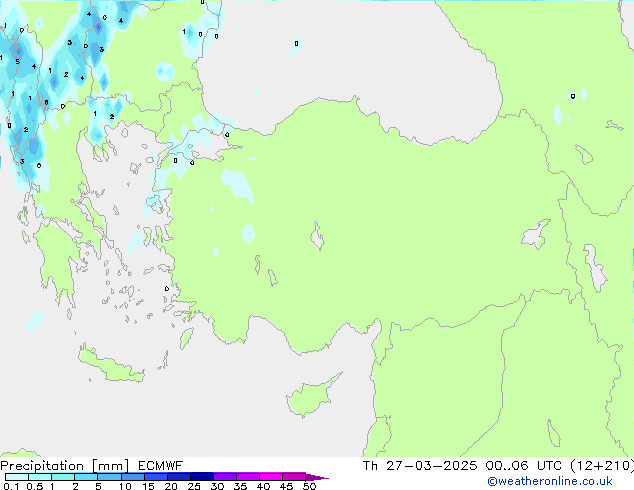Click legend tick label '25'

click(194, 486)
